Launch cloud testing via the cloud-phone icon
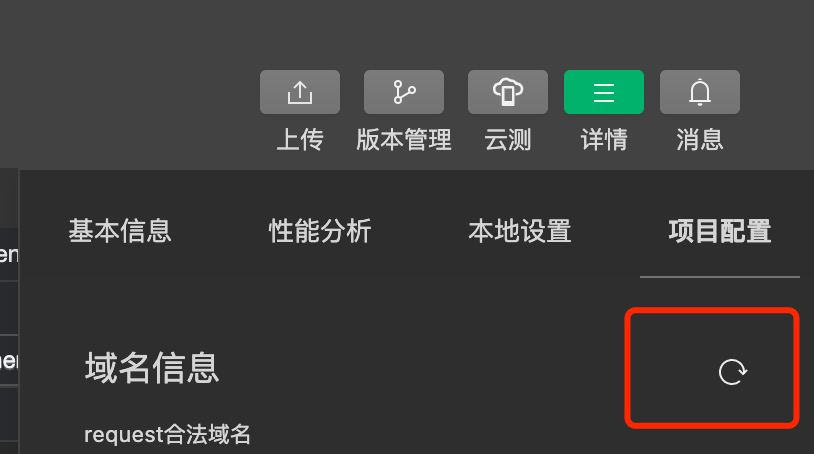The width and height of the screenshot is (814, 454). [x=508, y=92]
